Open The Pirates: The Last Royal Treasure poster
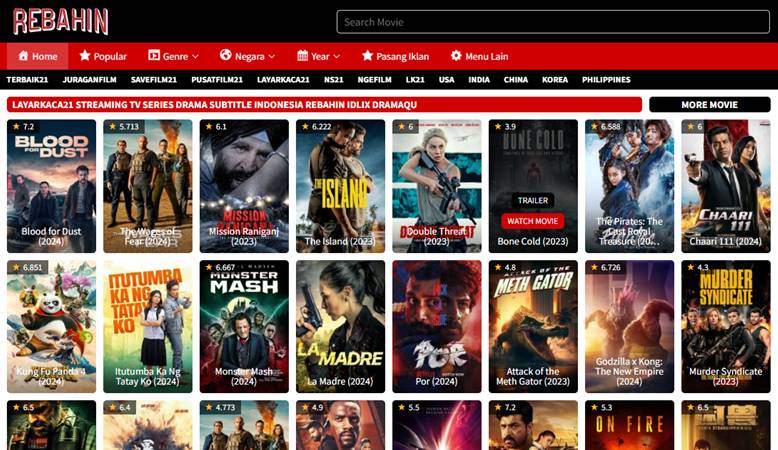The height and width of the screenshot is (450, 778). pyautogui.click(x=629, y=186)
